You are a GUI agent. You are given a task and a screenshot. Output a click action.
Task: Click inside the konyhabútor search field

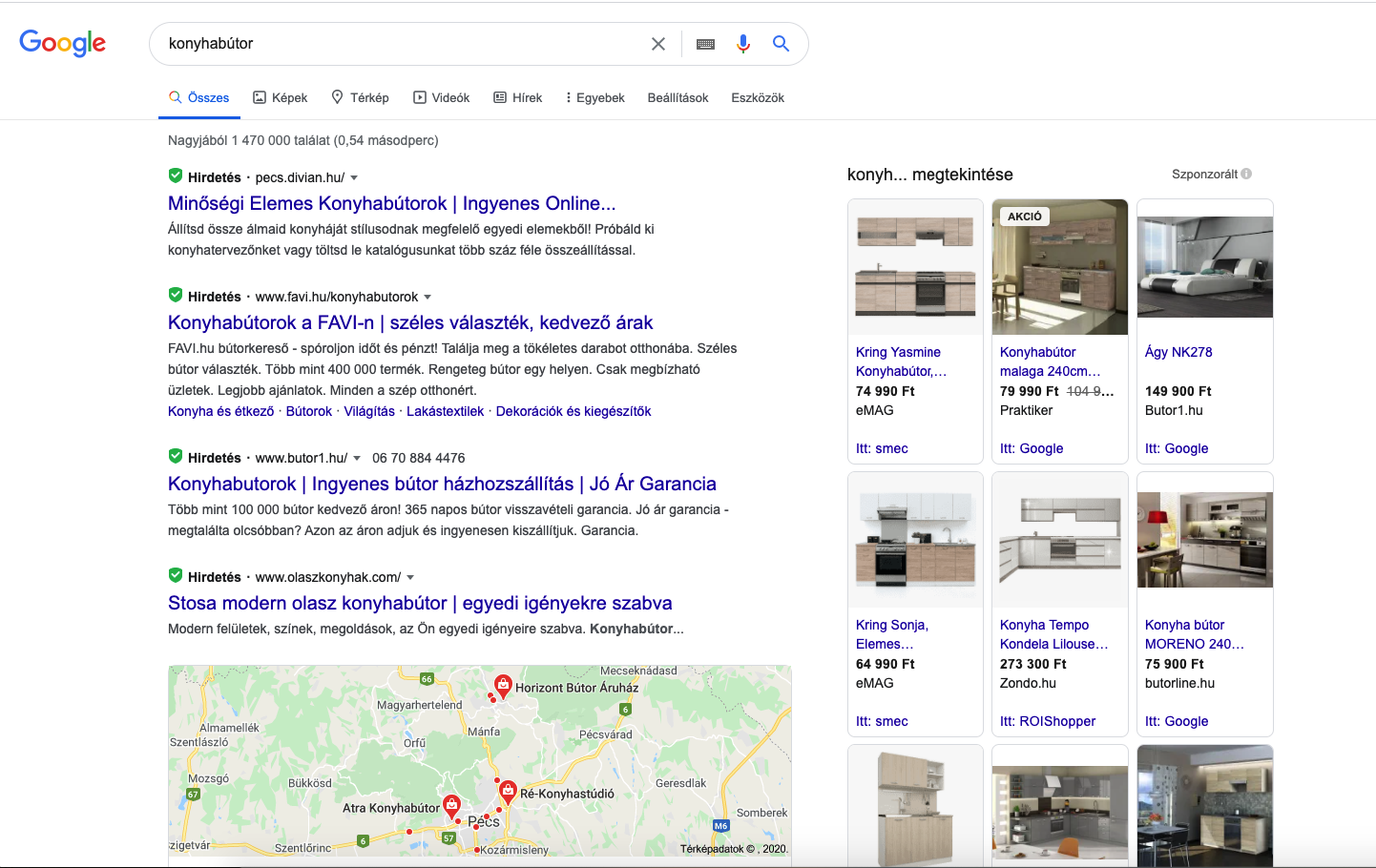(401, 44)
